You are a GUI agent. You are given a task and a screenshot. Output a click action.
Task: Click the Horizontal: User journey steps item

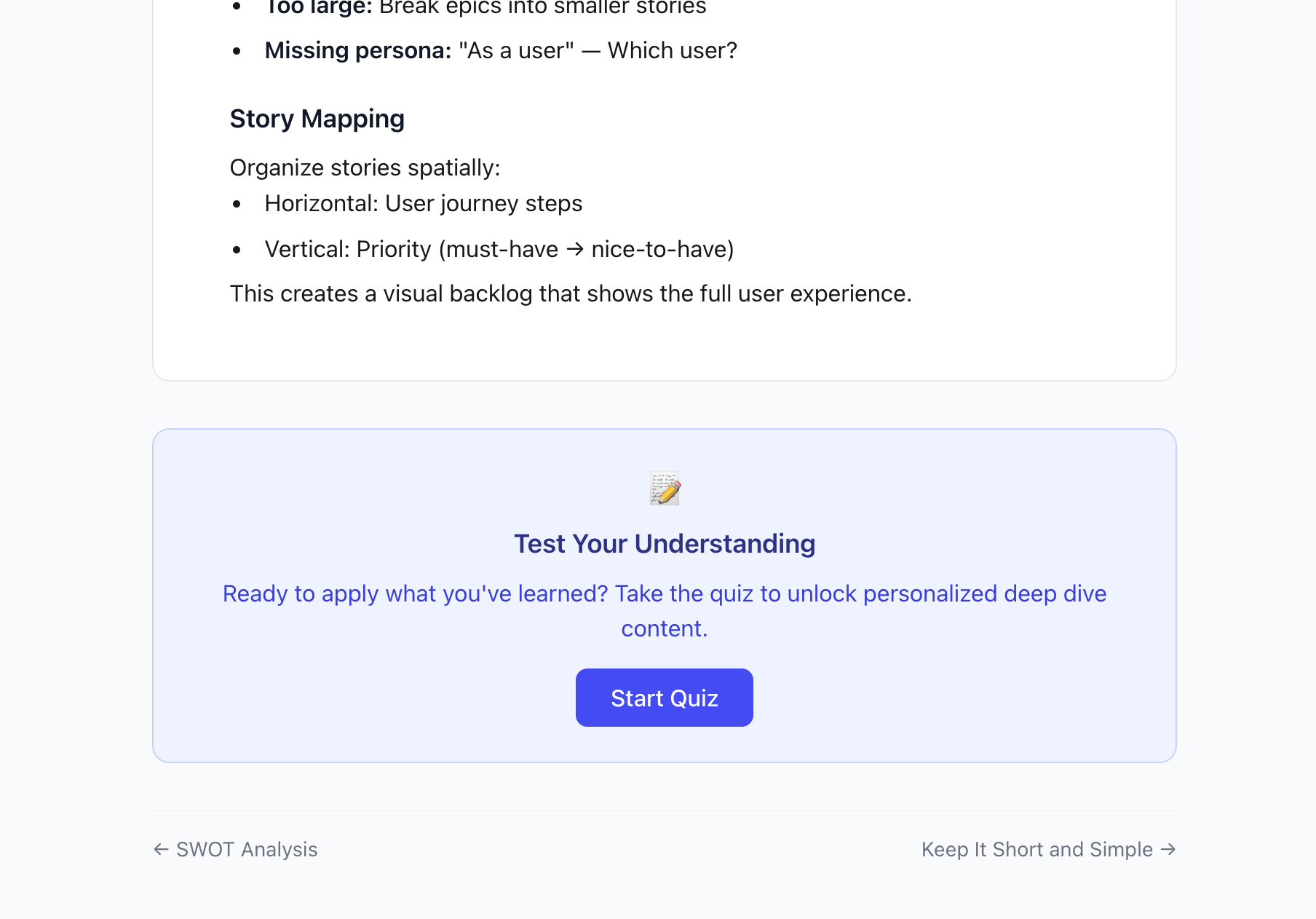click(423, 204)
